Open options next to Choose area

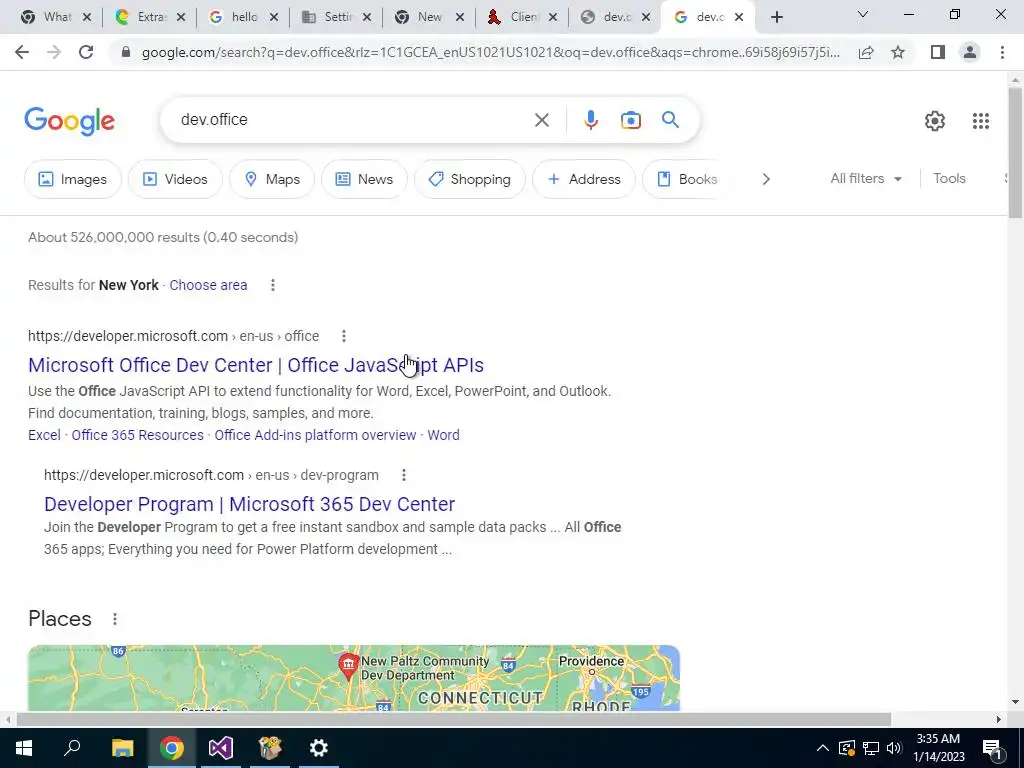[x=272, y=285]
